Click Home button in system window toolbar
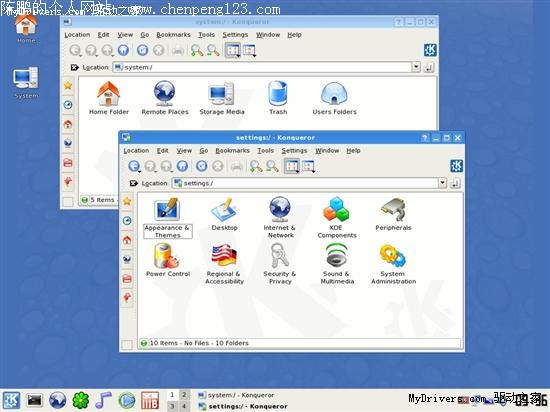550x412 pixels. click(x=123, y=50)
